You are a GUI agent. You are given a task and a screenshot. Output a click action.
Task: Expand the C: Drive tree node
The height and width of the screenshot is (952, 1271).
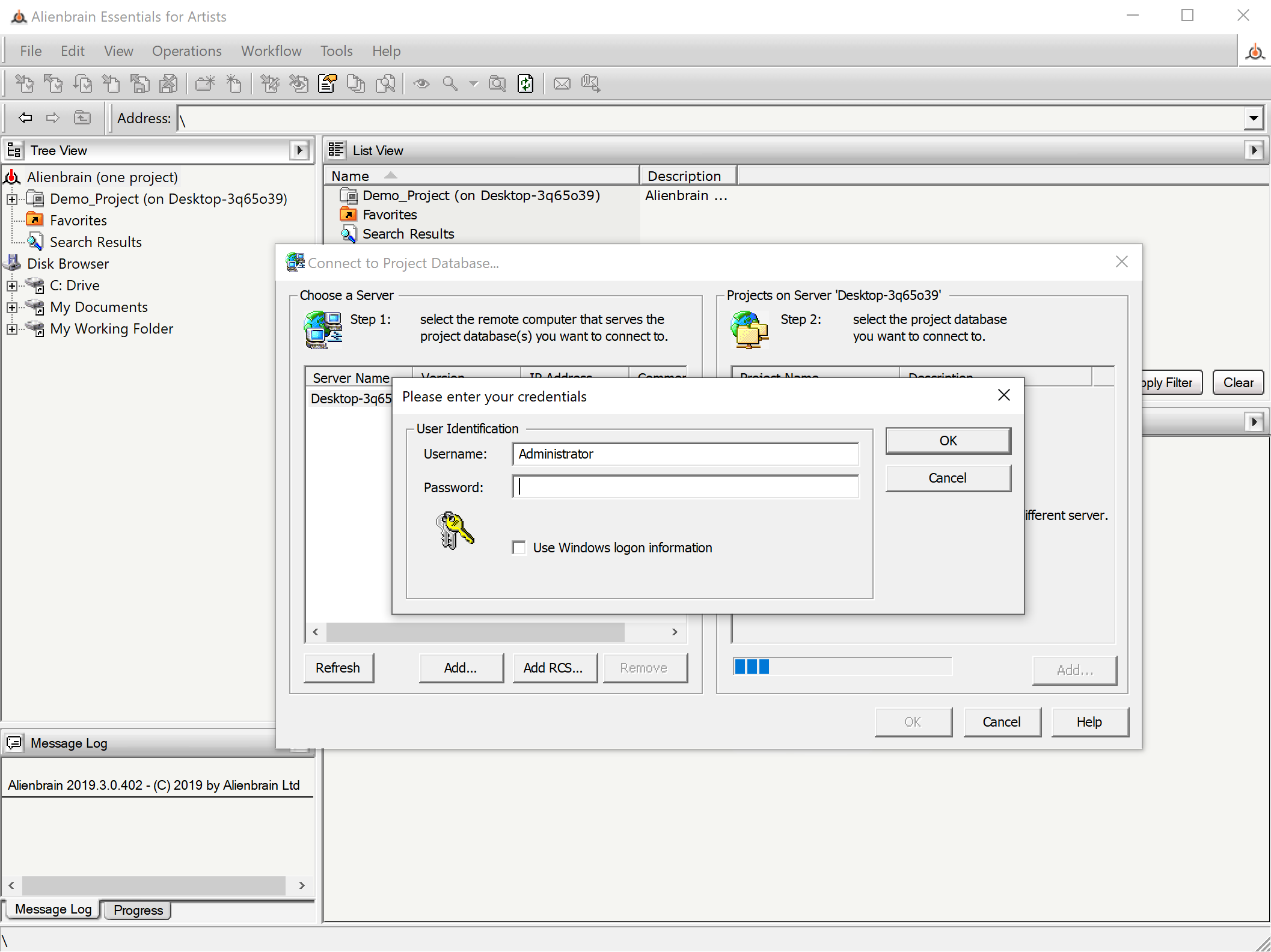click(12, 285)
